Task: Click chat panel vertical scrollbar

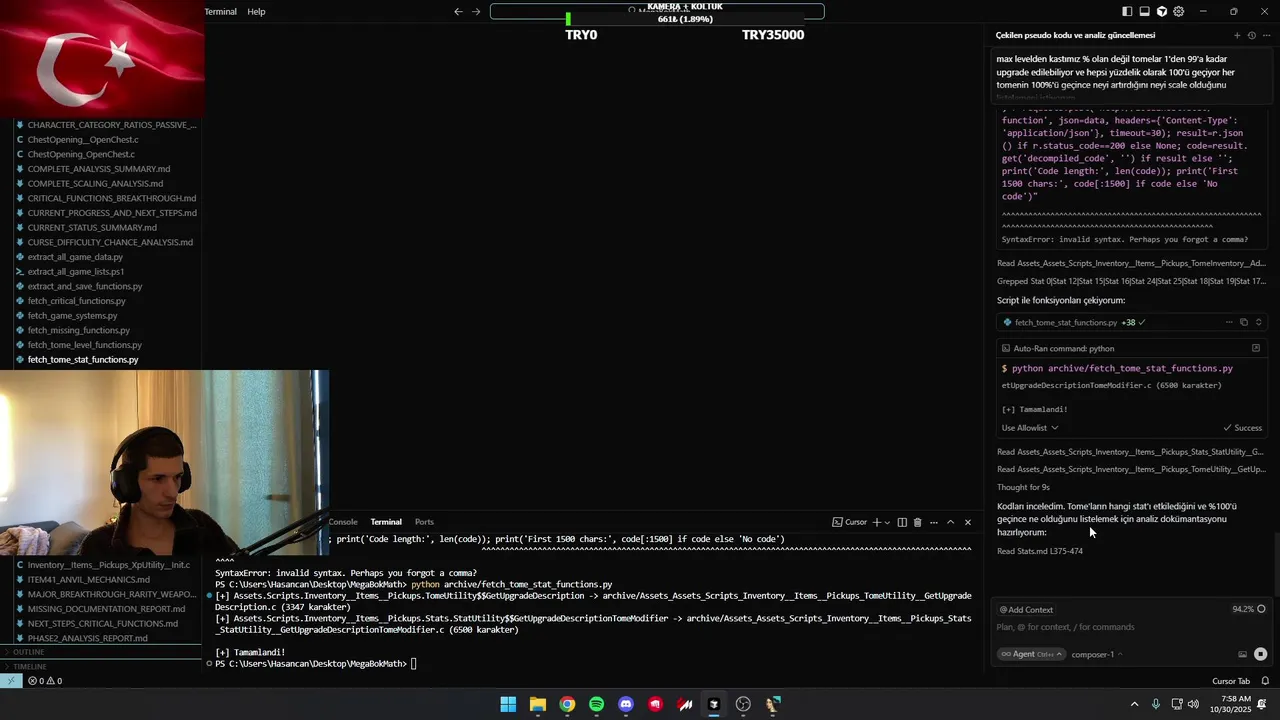Action: [x=1275, y=565]
